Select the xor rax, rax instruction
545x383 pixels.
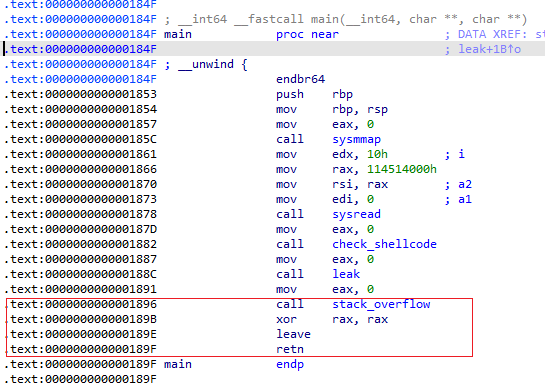(332, 319)
